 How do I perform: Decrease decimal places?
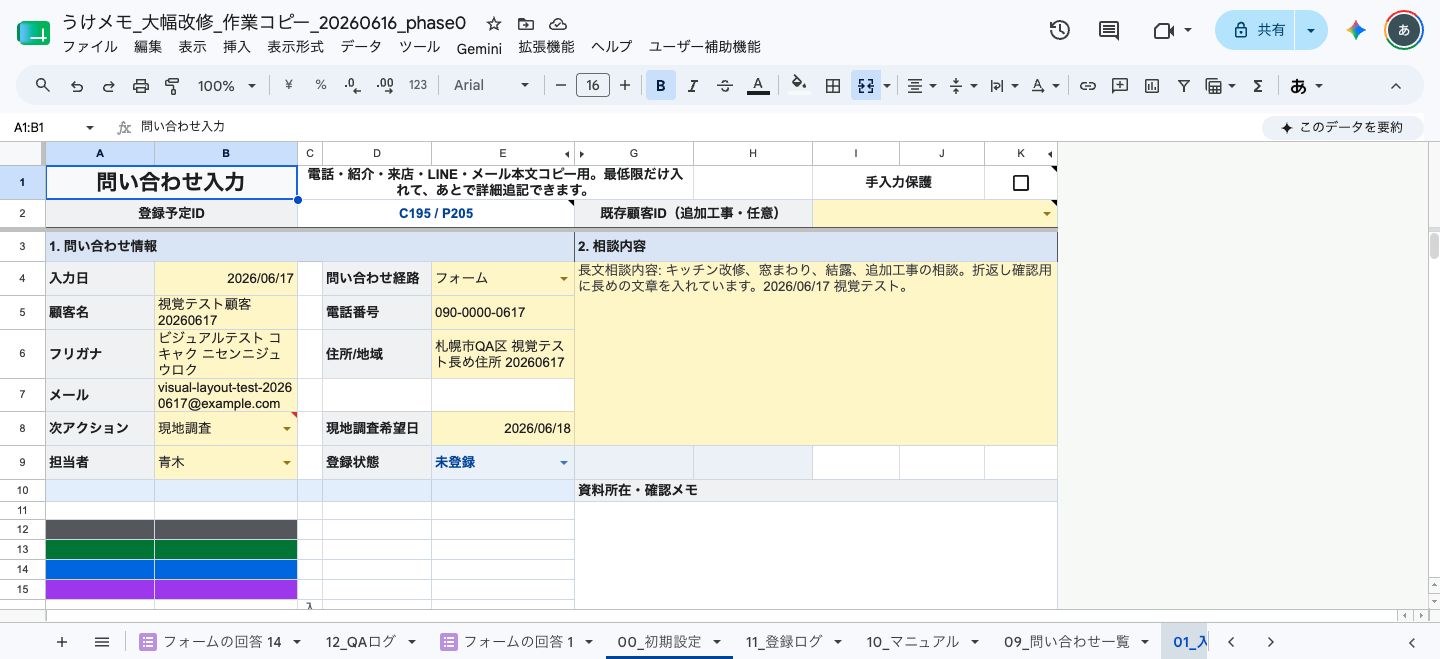coord(352,86)
